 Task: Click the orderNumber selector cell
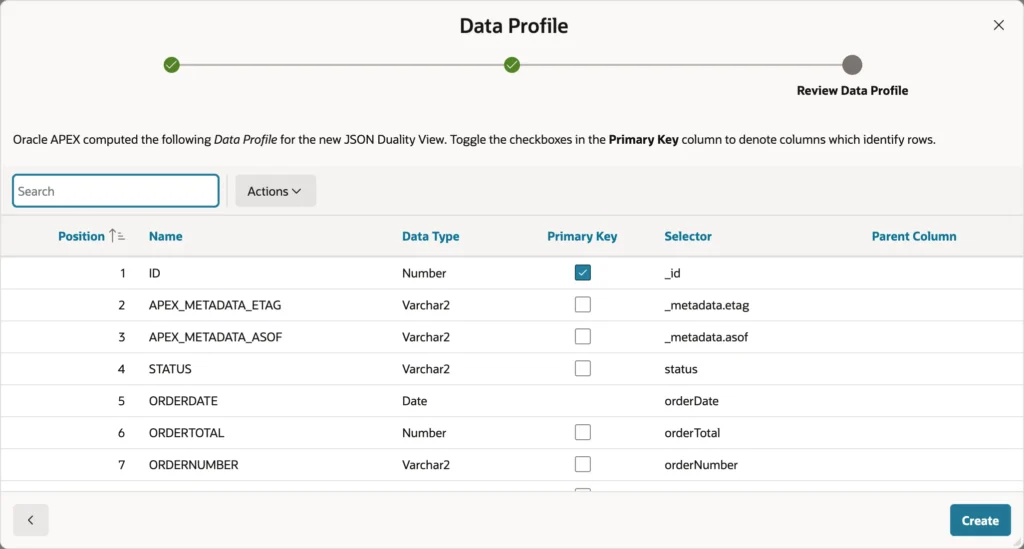click(701, 465)
